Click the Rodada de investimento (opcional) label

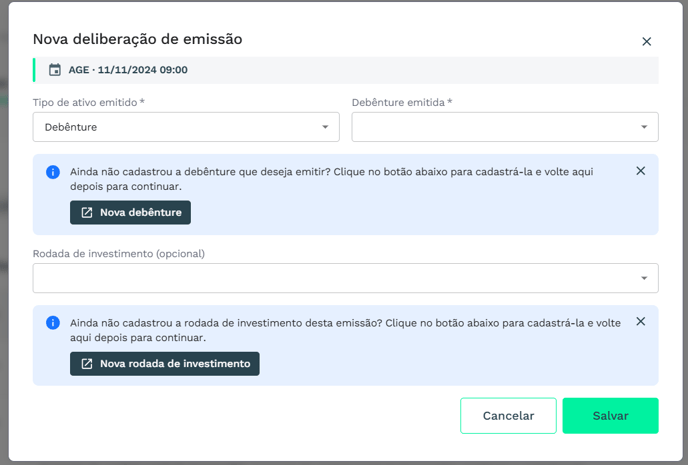tap(118, 253)
